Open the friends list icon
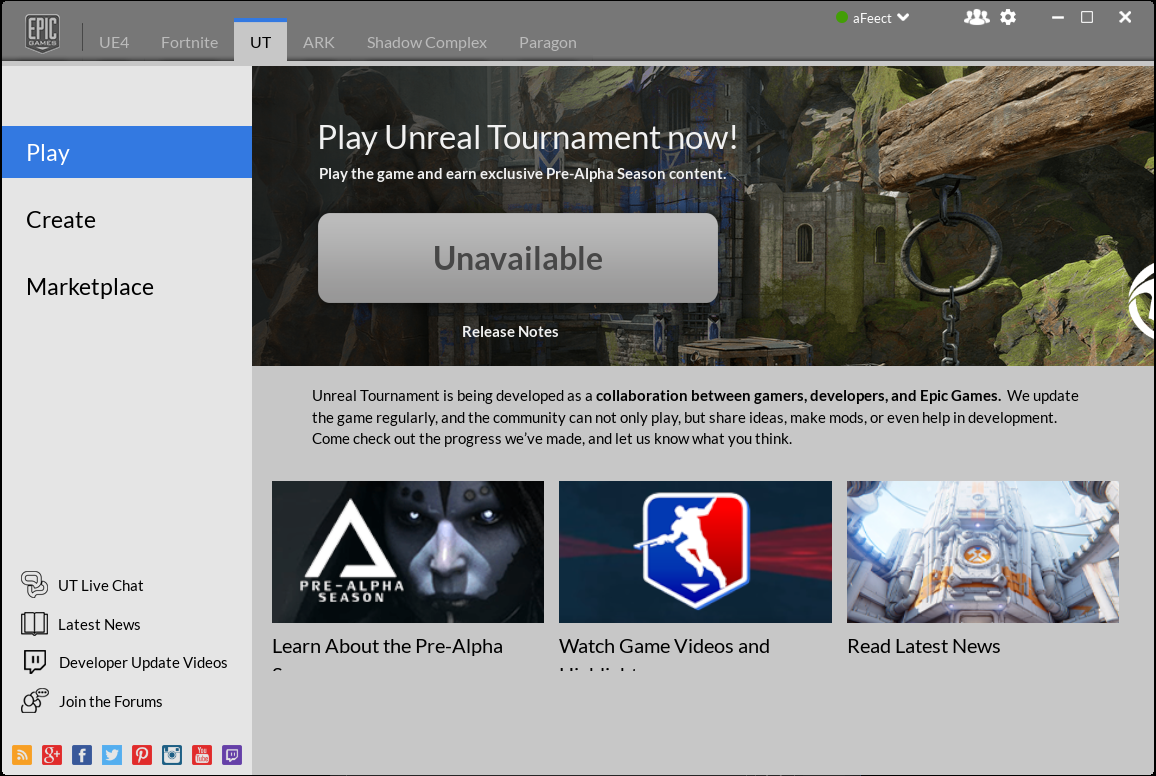The image size is (1156, 776). [x=977, y=17]
